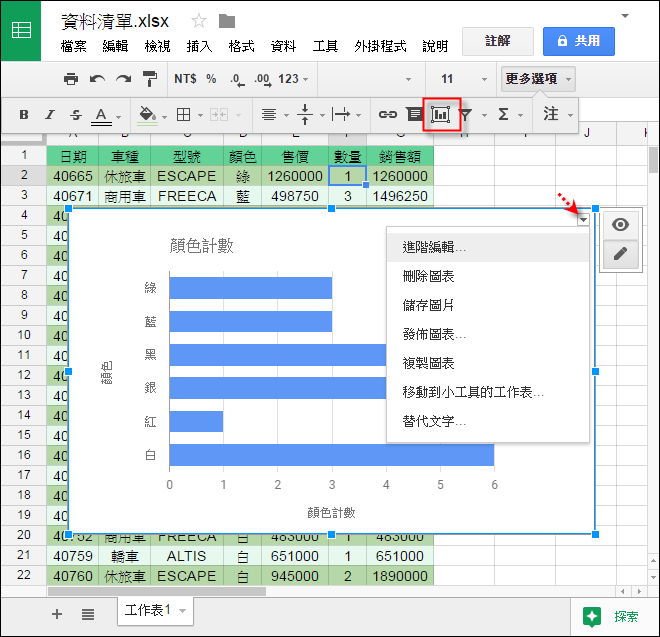Viewport: 660px width, 637px height.
Task: Open the 格式 menu
Action: (x=241, y=46)
